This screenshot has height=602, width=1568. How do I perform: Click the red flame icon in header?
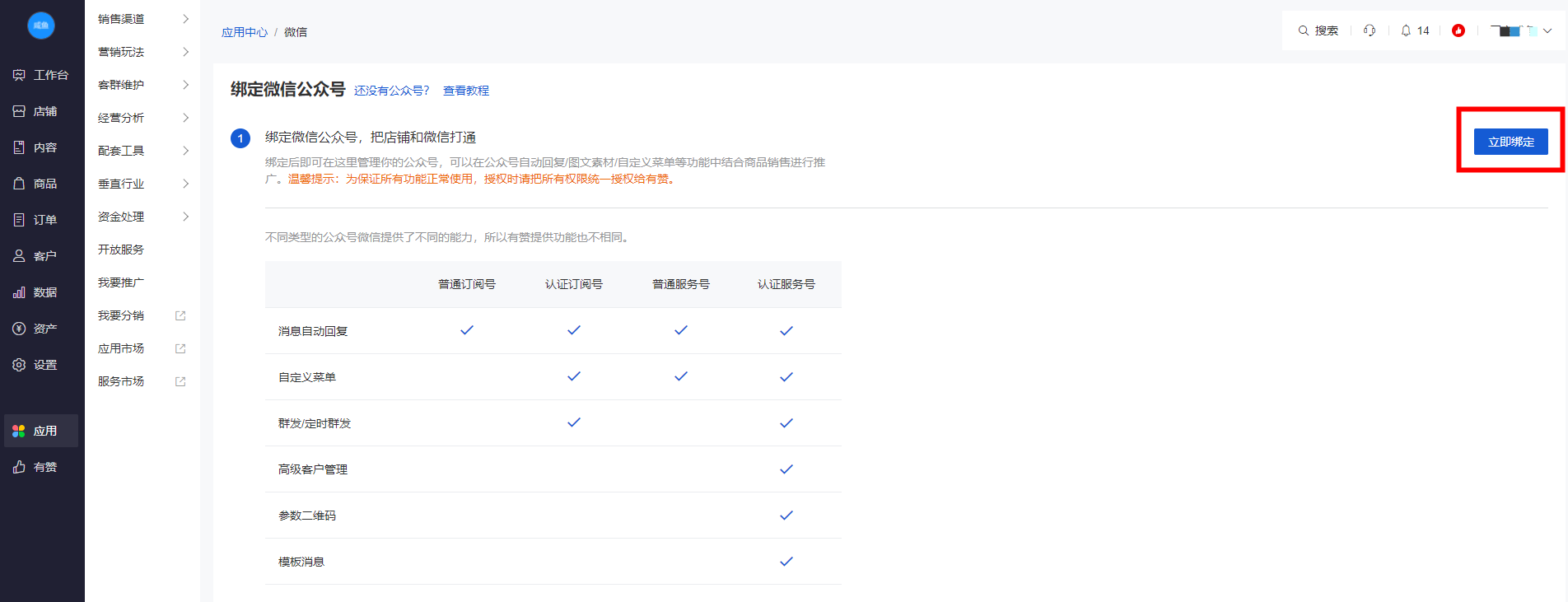pyautogui.click(x=1458, y=30)
